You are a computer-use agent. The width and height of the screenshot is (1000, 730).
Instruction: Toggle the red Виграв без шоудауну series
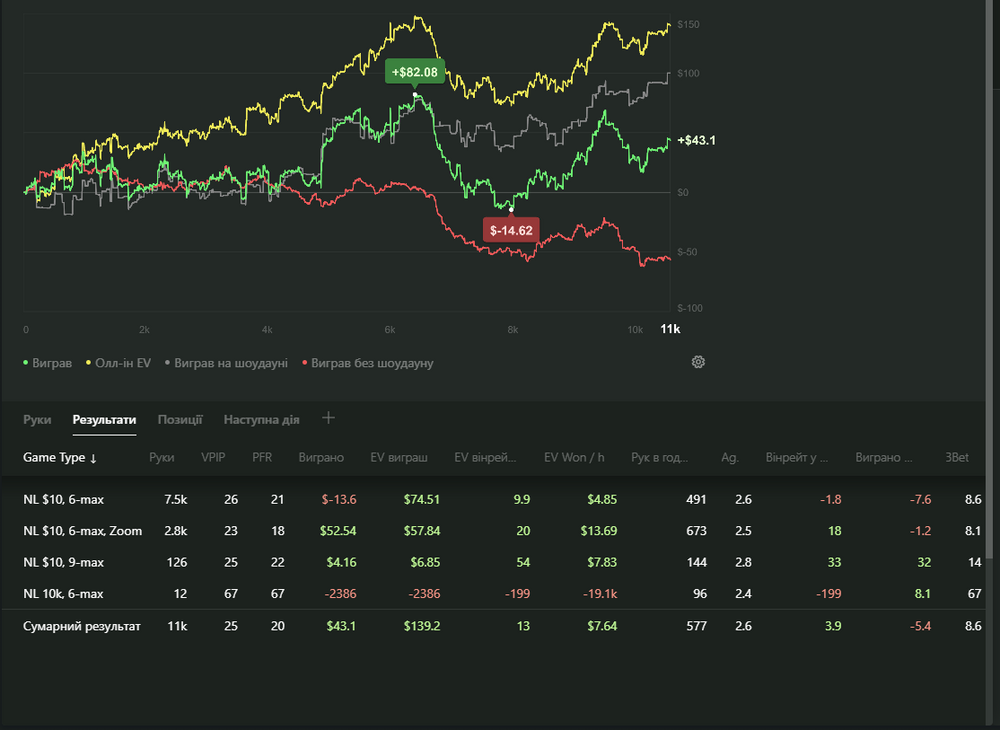[x=367, y=363]
